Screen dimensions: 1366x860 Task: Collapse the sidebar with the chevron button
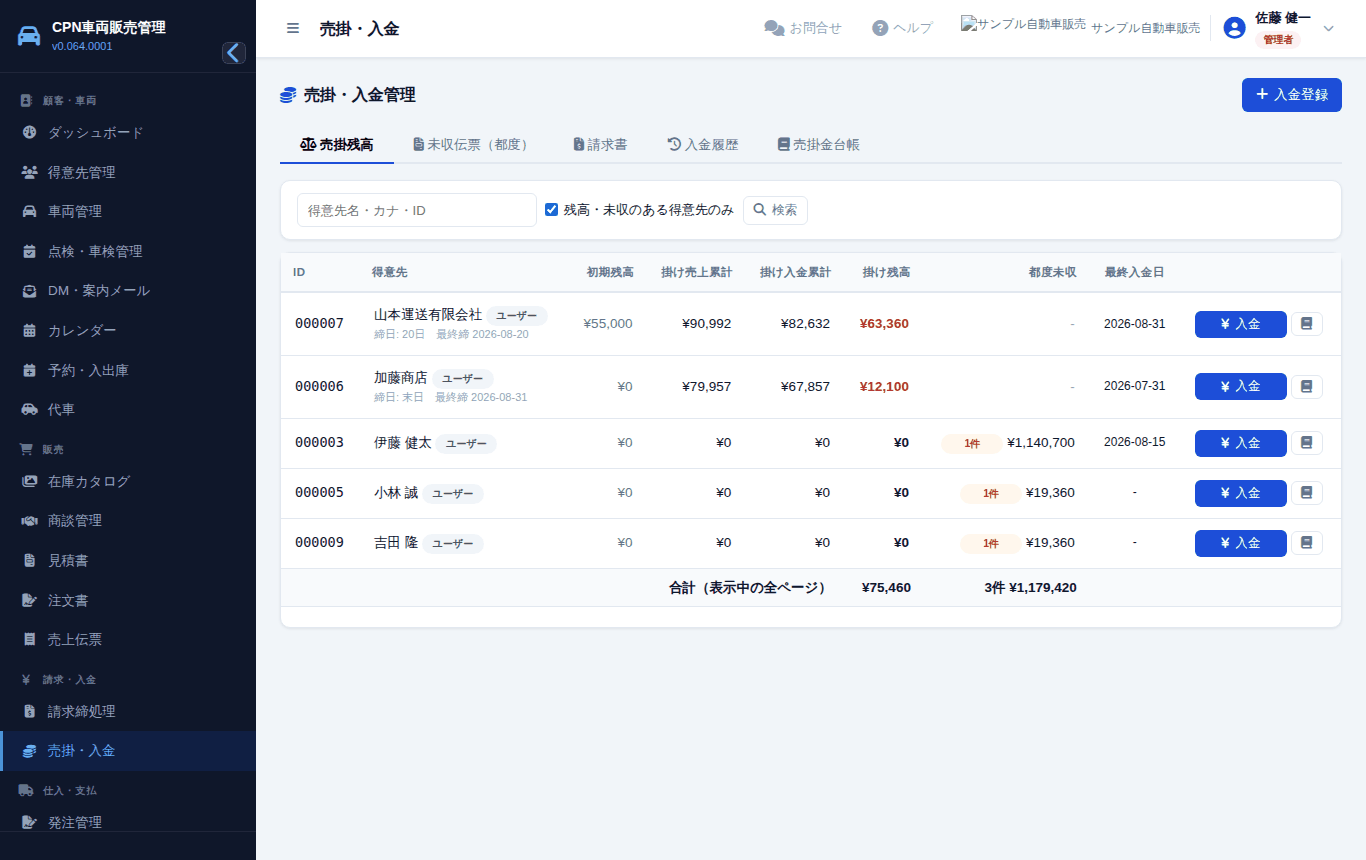click(x=234, y=53)
